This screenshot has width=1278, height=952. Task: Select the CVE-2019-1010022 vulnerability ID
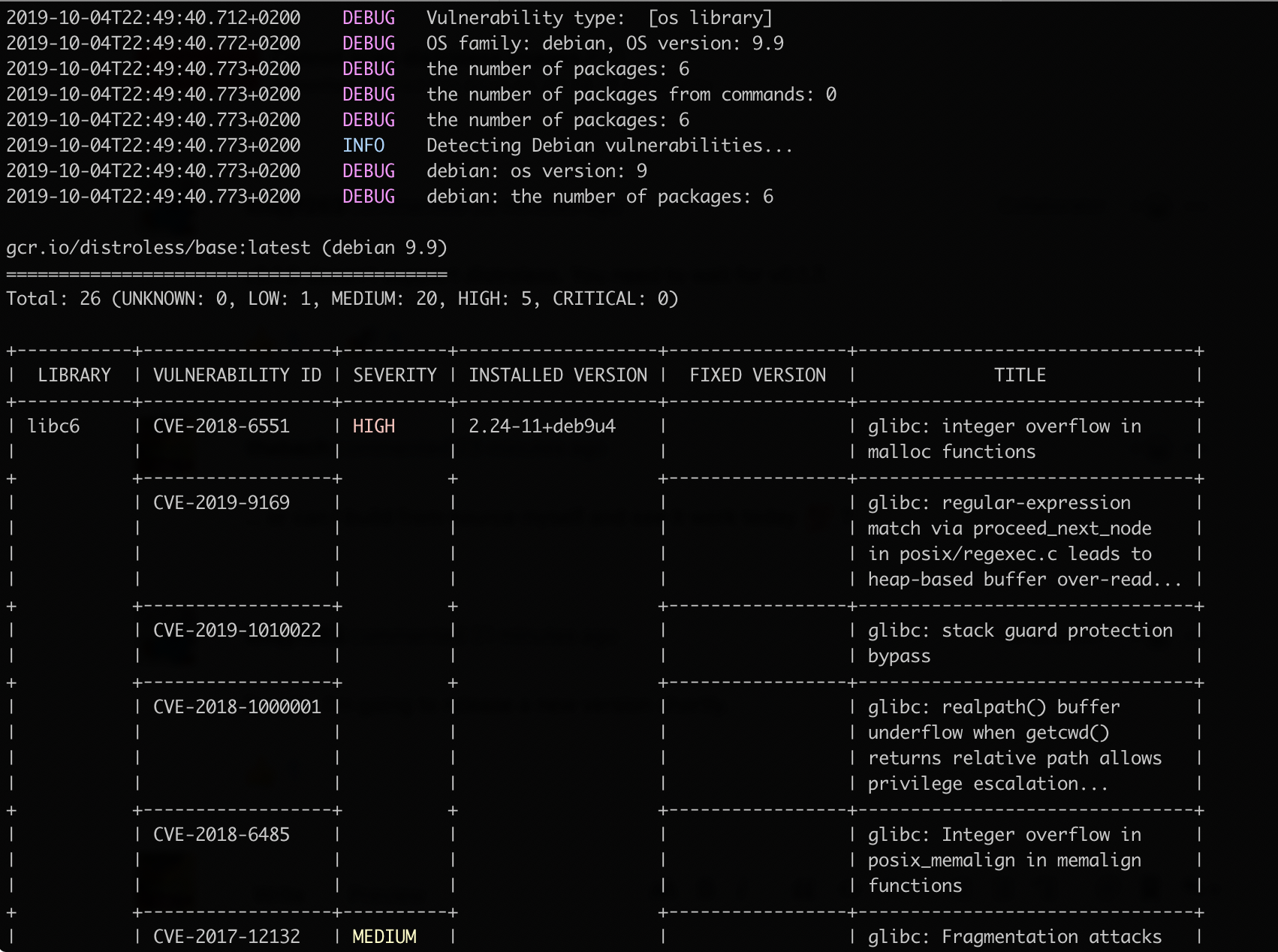237,631
